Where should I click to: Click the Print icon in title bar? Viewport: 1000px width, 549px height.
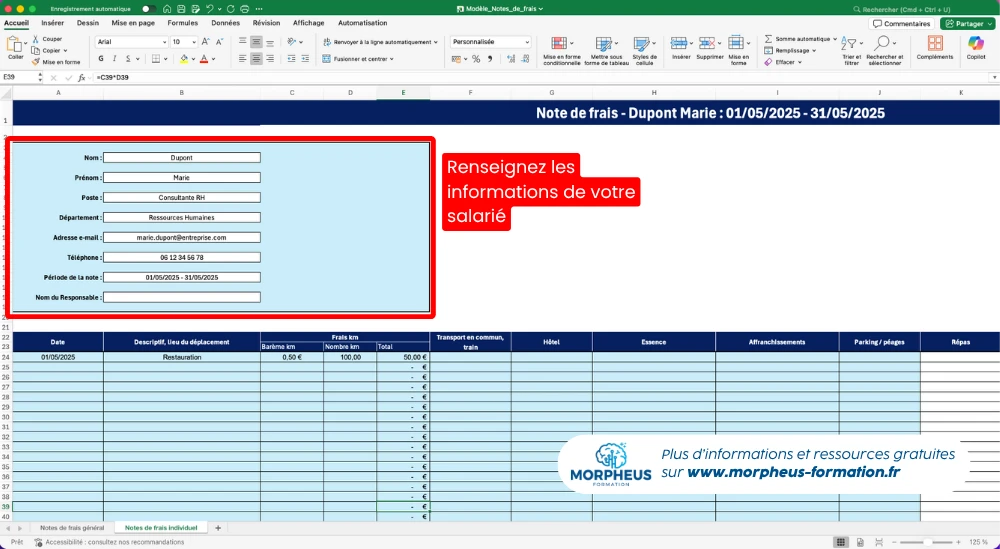(x=244, y=9)
